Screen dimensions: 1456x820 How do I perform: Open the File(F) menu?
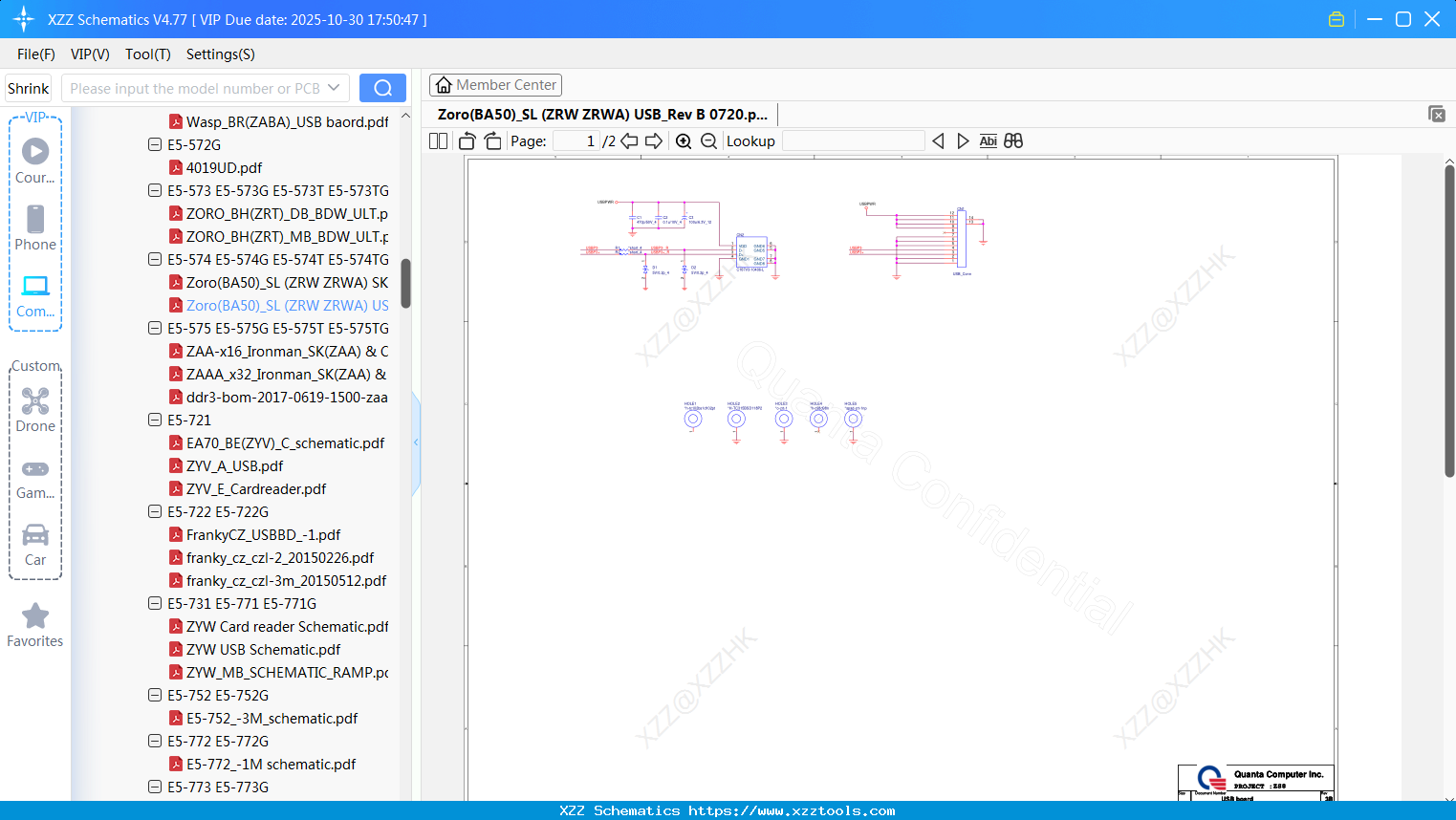click(36, 54)
